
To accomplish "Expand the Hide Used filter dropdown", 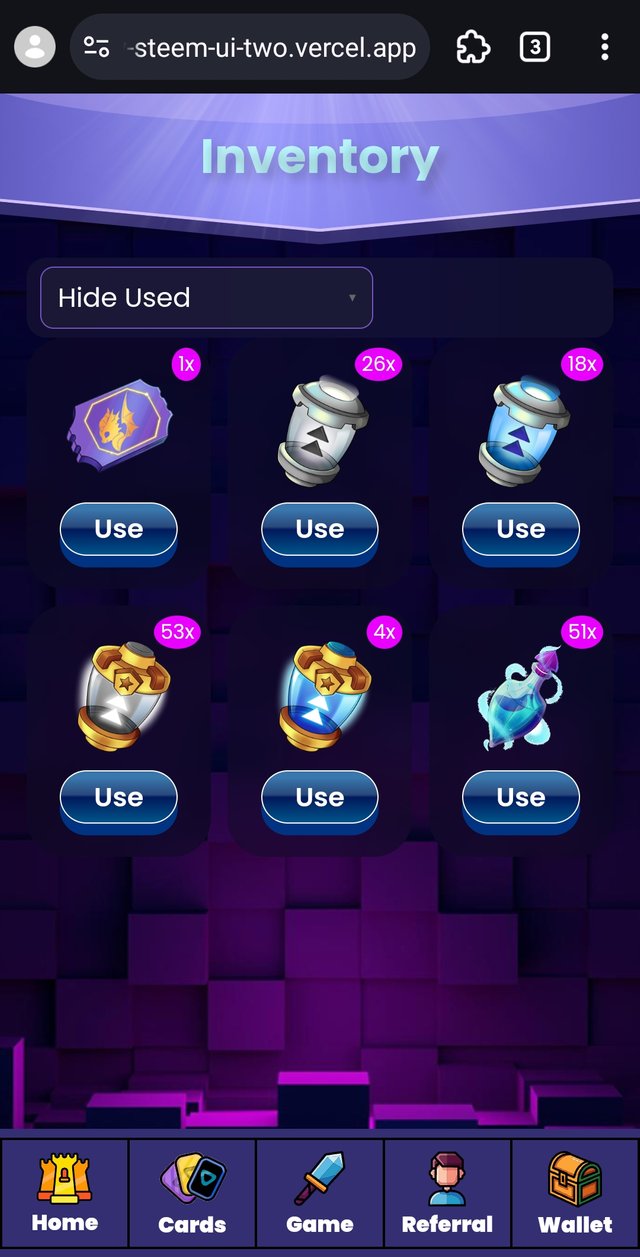I will coord(206,297).
